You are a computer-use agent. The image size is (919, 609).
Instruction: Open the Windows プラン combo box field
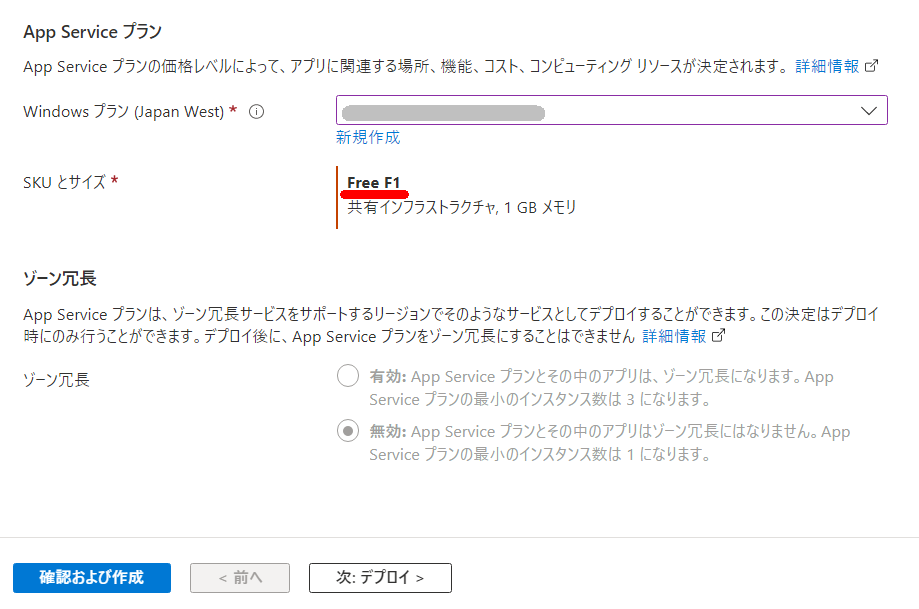pos(600,111)
